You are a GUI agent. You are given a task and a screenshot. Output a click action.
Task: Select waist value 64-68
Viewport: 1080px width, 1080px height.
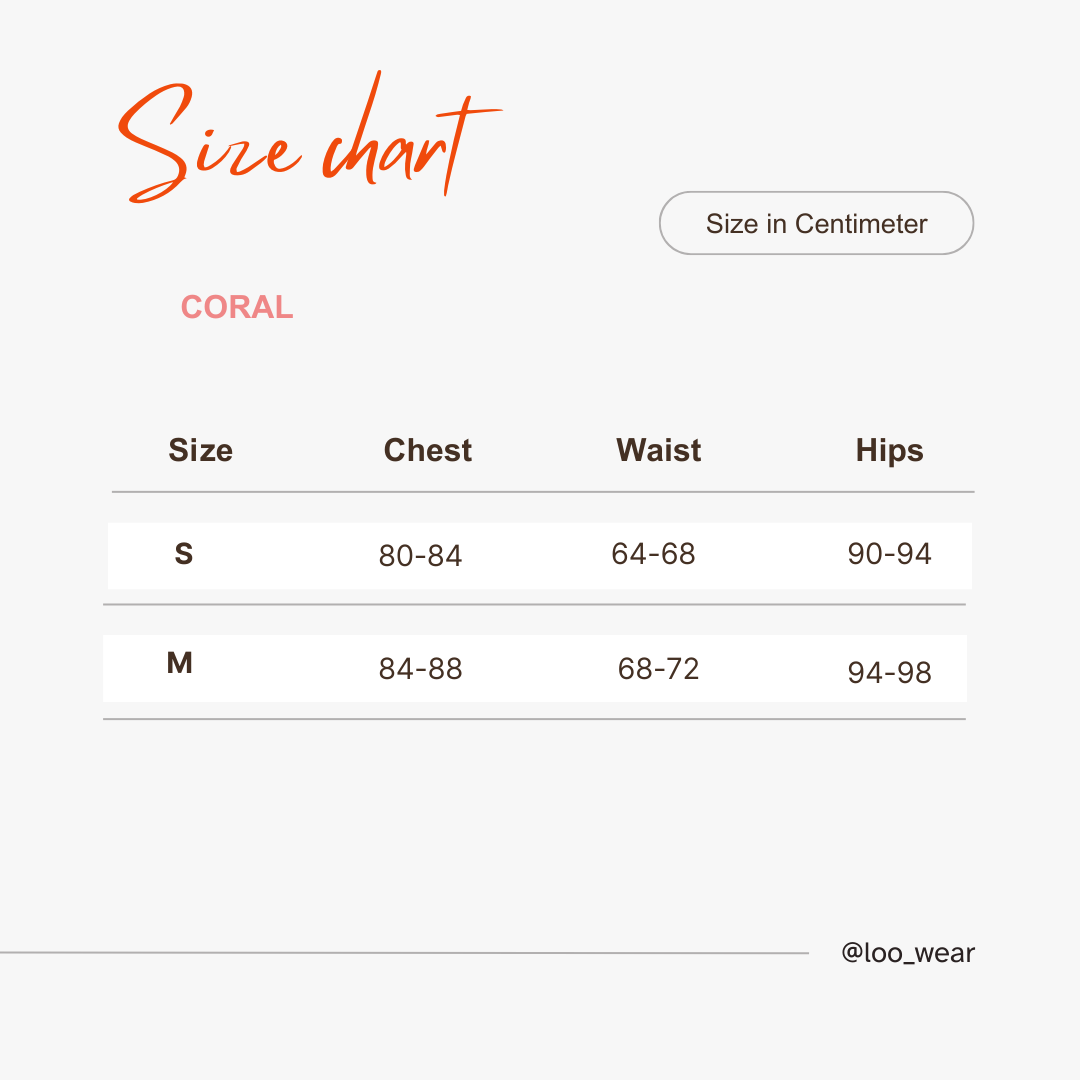coord(654,554)
